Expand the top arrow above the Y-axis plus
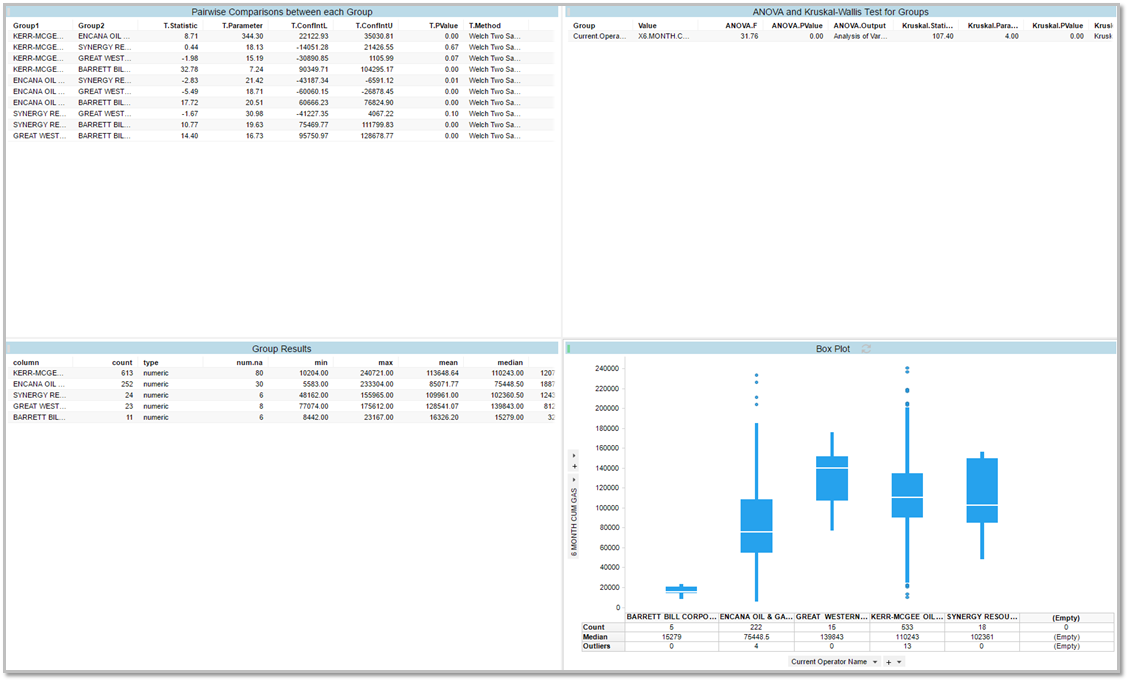 click(x=574, y=456)
